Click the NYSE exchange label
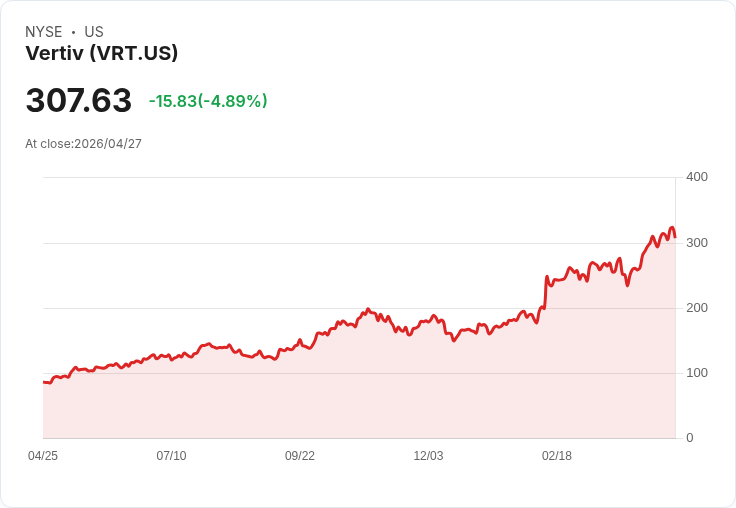This screenshot has width=736, height=508. coord(44,32)
